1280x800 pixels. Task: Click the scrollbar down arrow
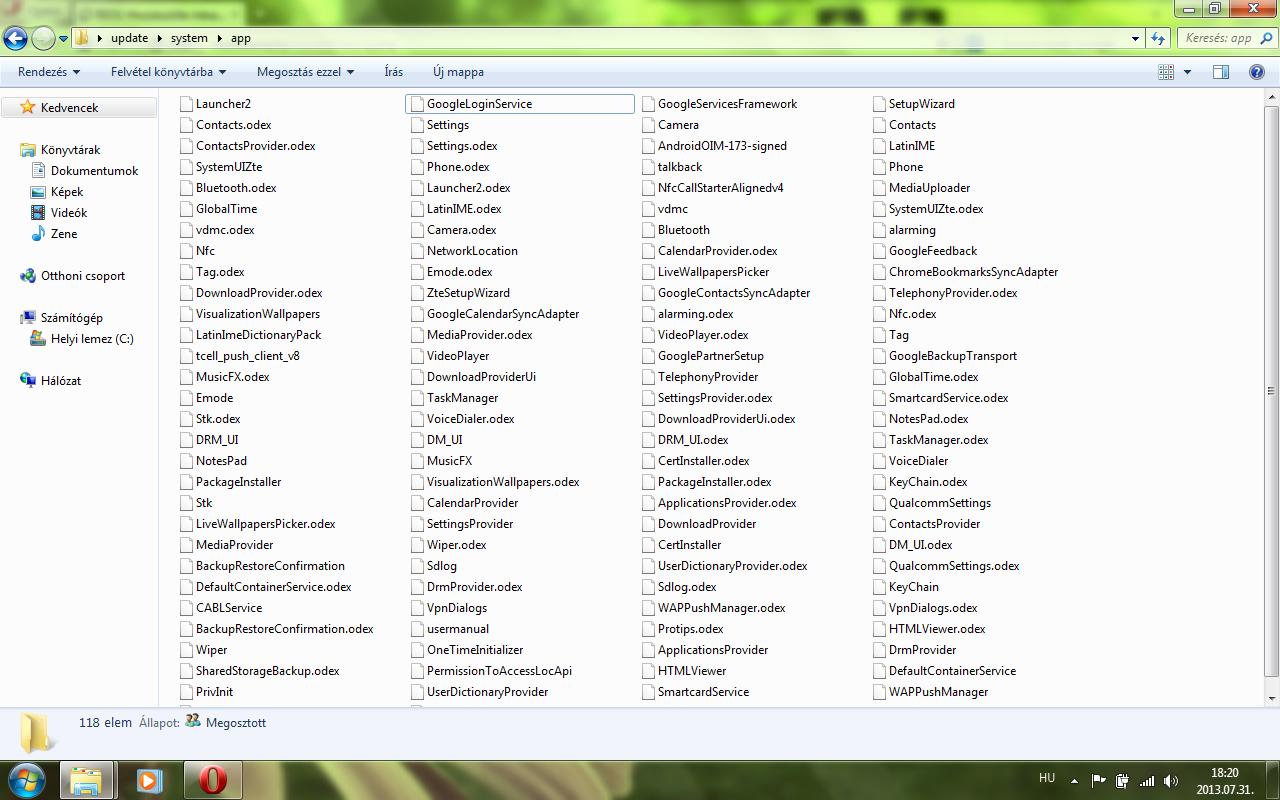coord(1271,698)
